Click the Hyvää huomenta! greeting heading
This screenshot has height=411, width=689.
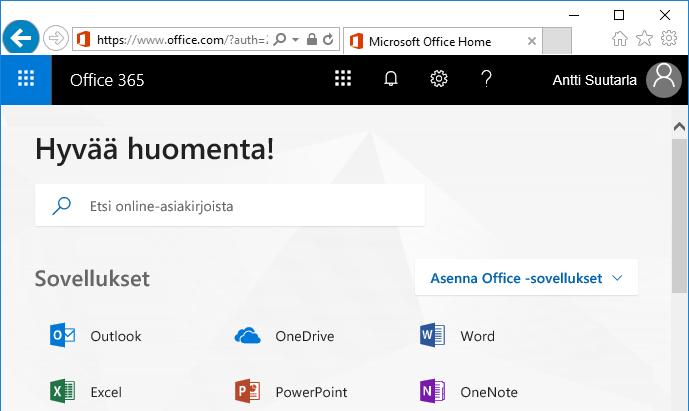tap(155, 149)
